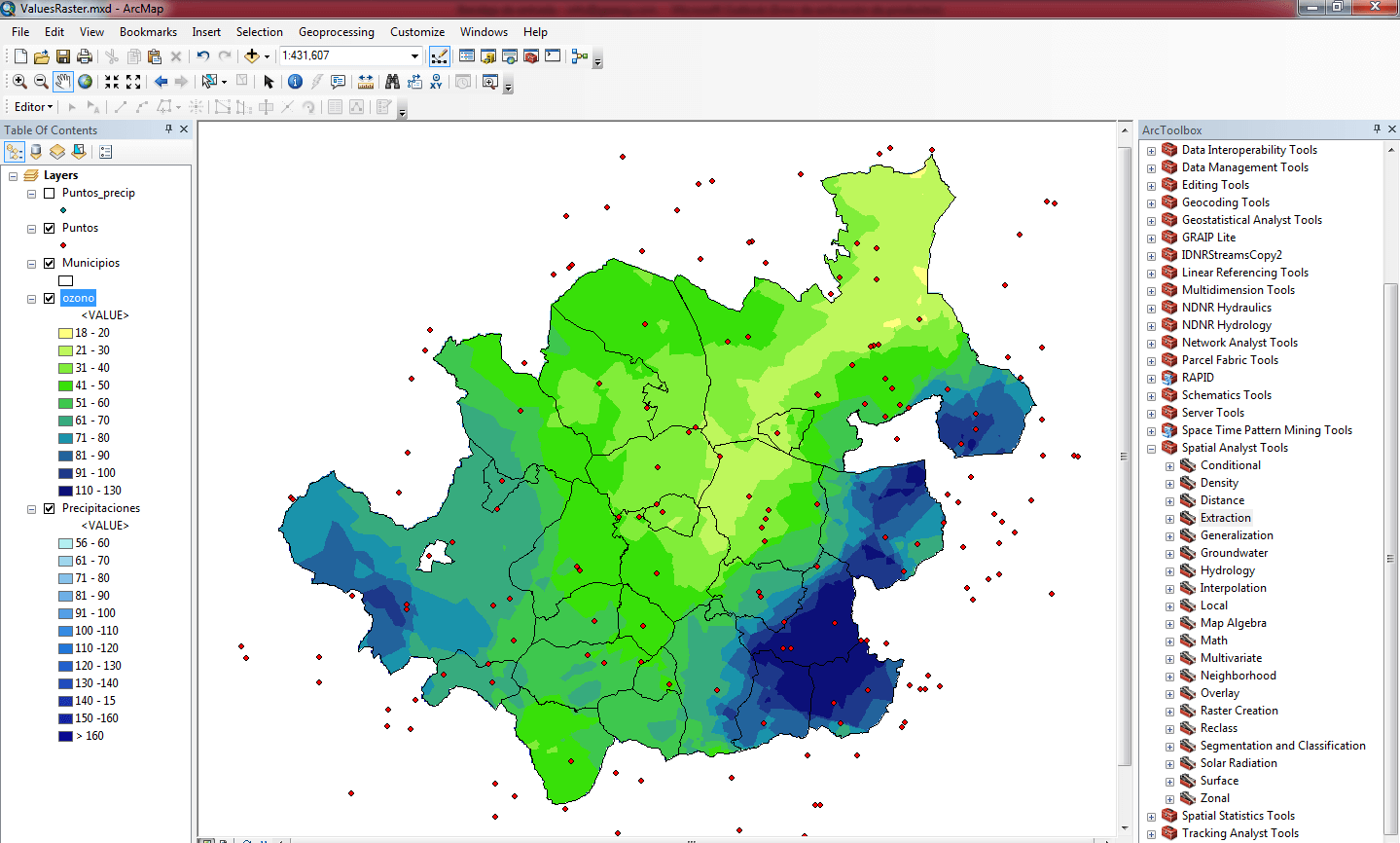Click the 110 - 130 ozono color swatch
1400x843 pixels.
click(65, 491)
